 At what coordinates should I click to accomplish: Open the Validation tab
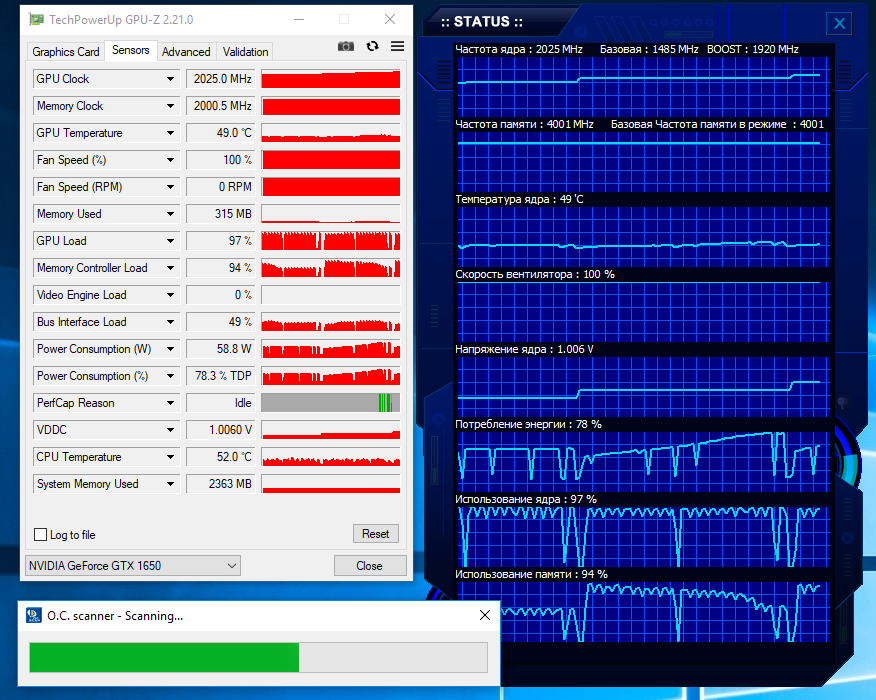click(246, 52)
